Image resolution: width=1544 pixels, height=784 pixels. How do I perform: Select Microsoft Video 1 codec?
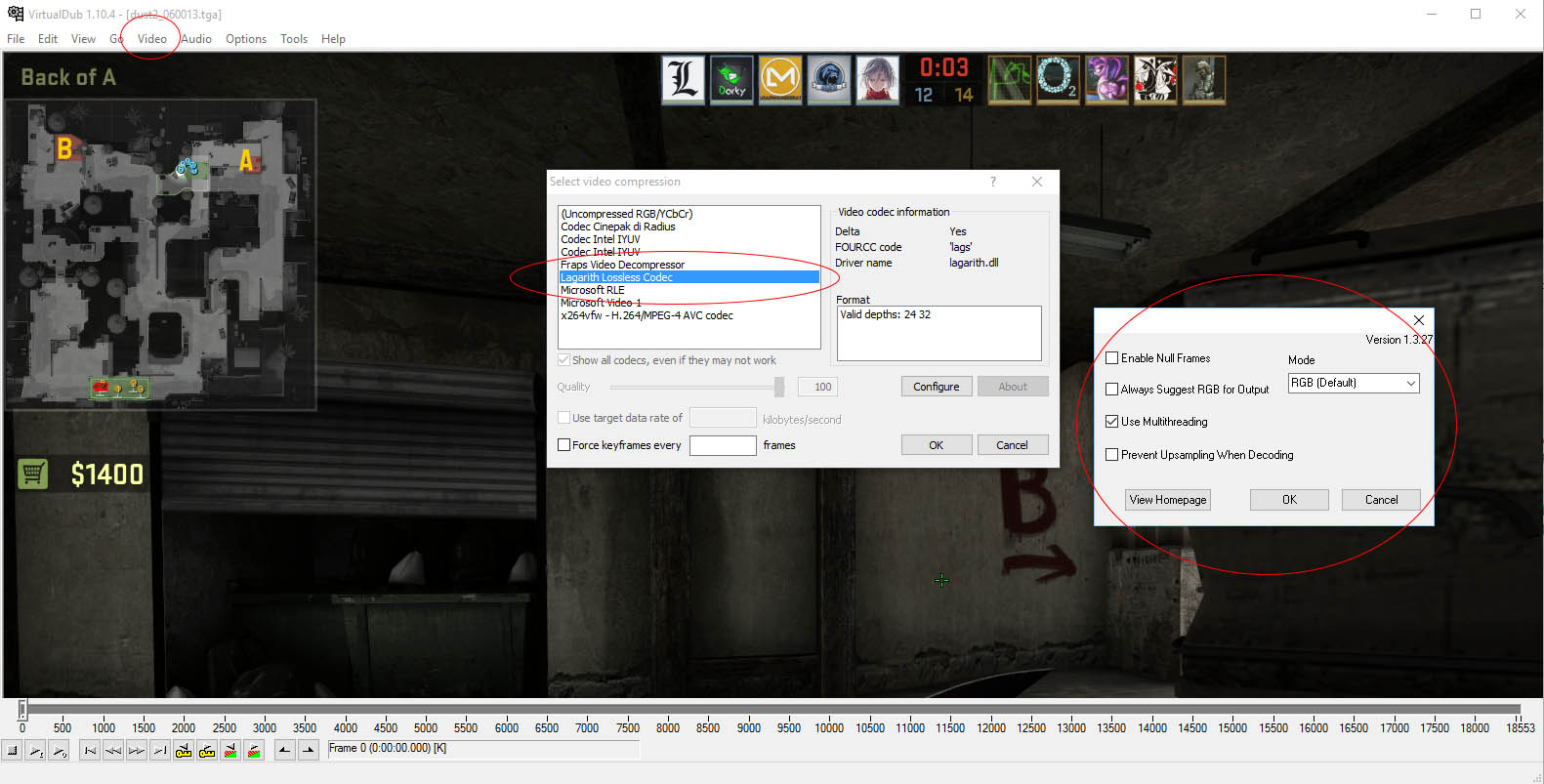(689, 303)
